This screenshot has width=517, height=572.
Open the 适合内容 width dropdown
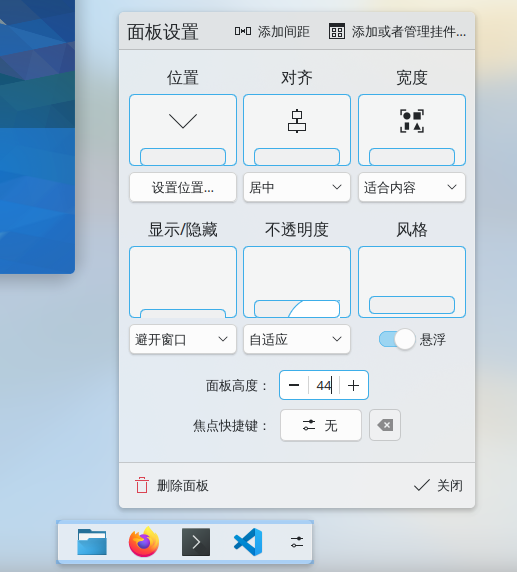(x=412, y=187)
